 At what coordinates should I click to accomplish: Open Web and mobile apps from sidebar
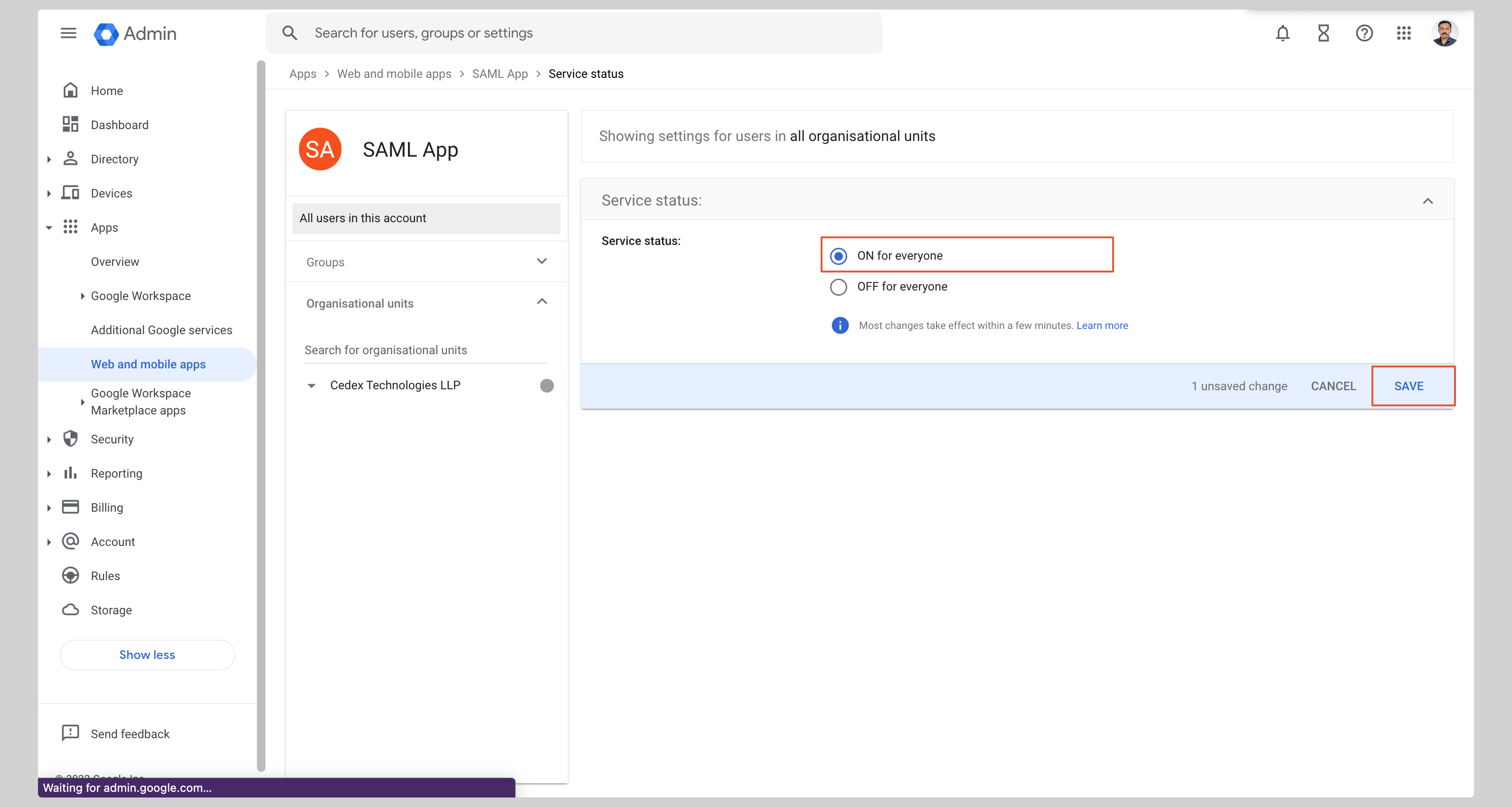click(149, 364)
